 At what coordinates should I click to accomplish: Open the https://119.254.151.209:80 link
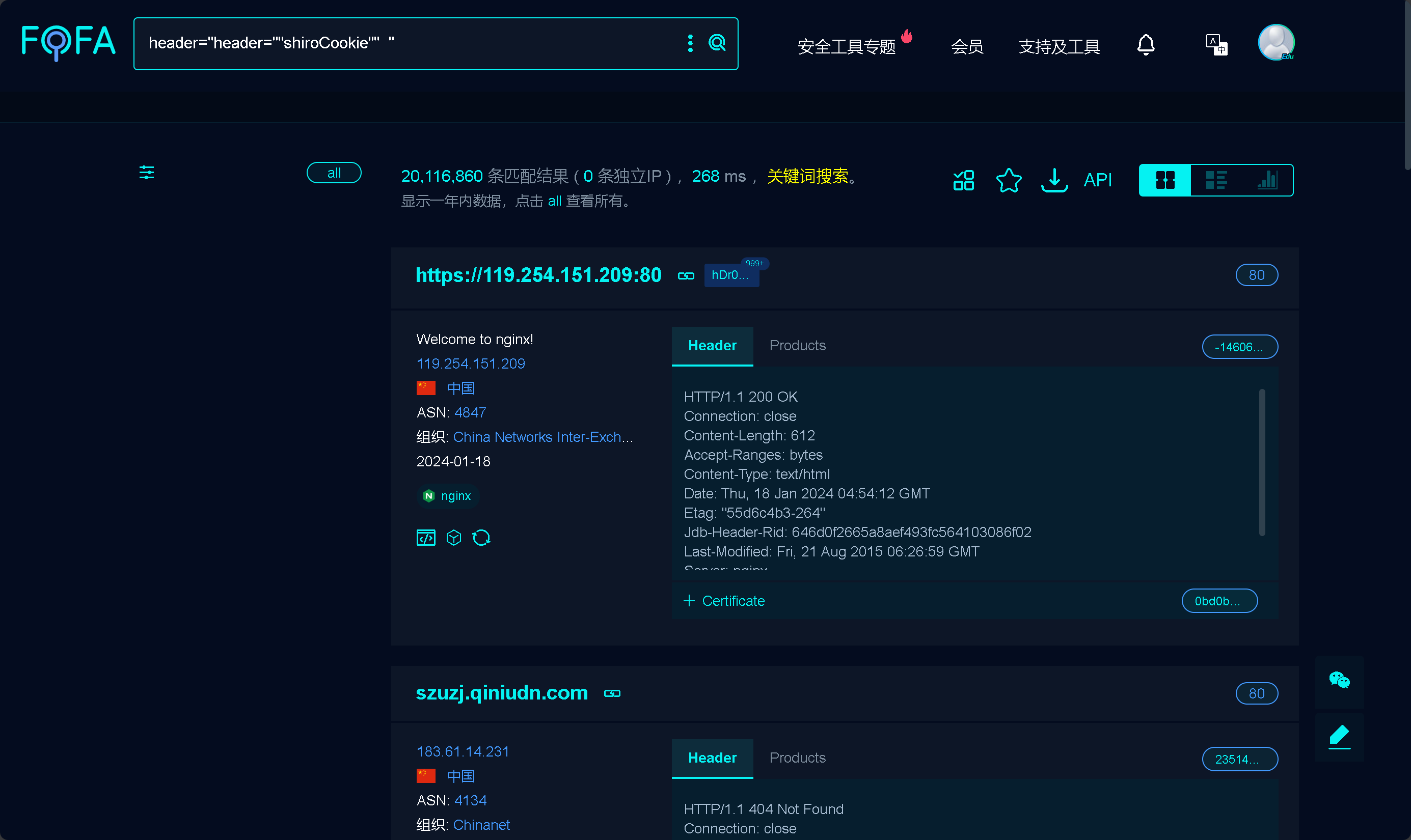[538, 275]
